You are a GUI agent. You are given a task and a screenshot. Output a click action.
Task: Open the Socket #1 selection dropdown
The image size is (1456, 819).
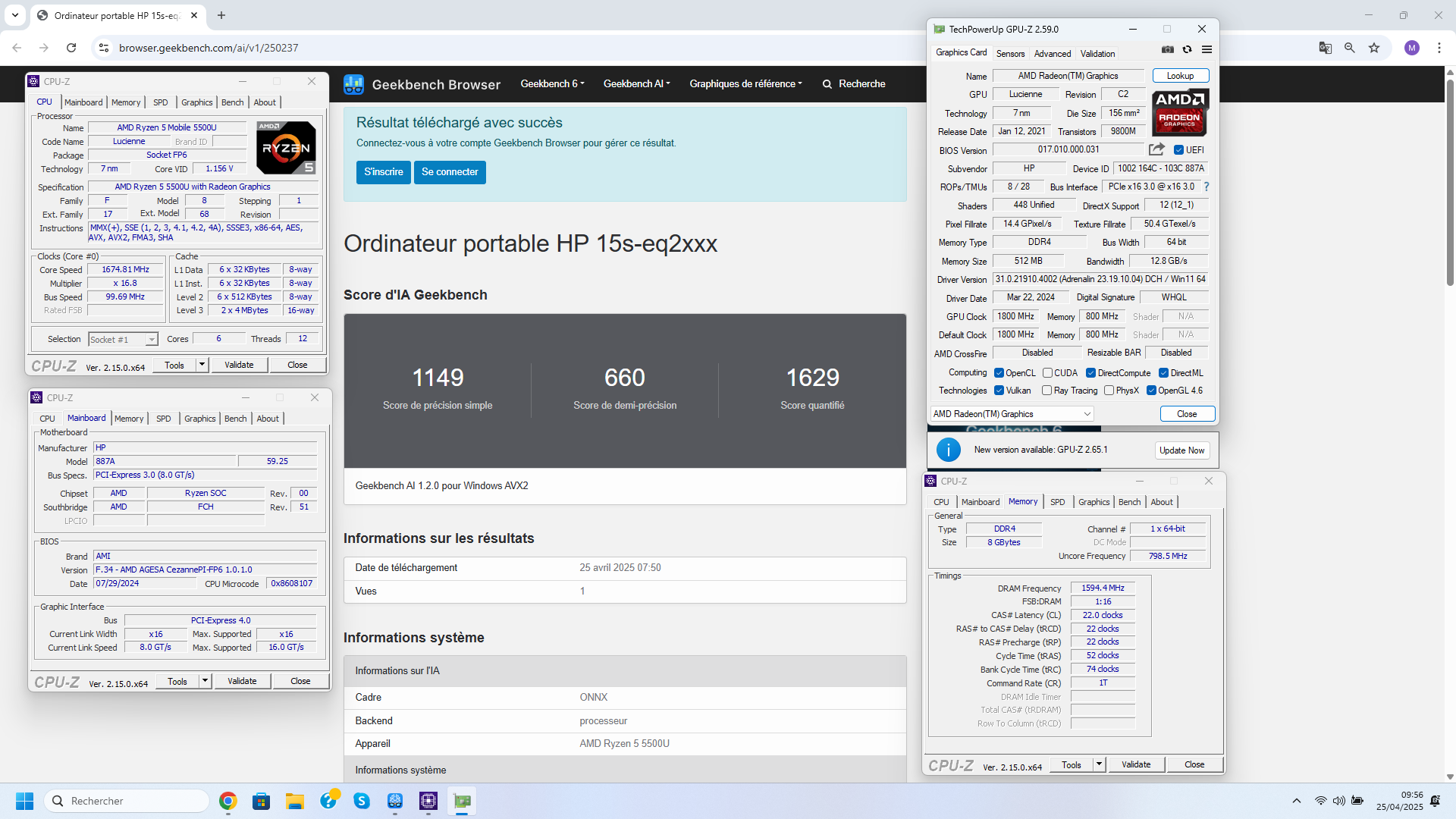pos(123,340)
